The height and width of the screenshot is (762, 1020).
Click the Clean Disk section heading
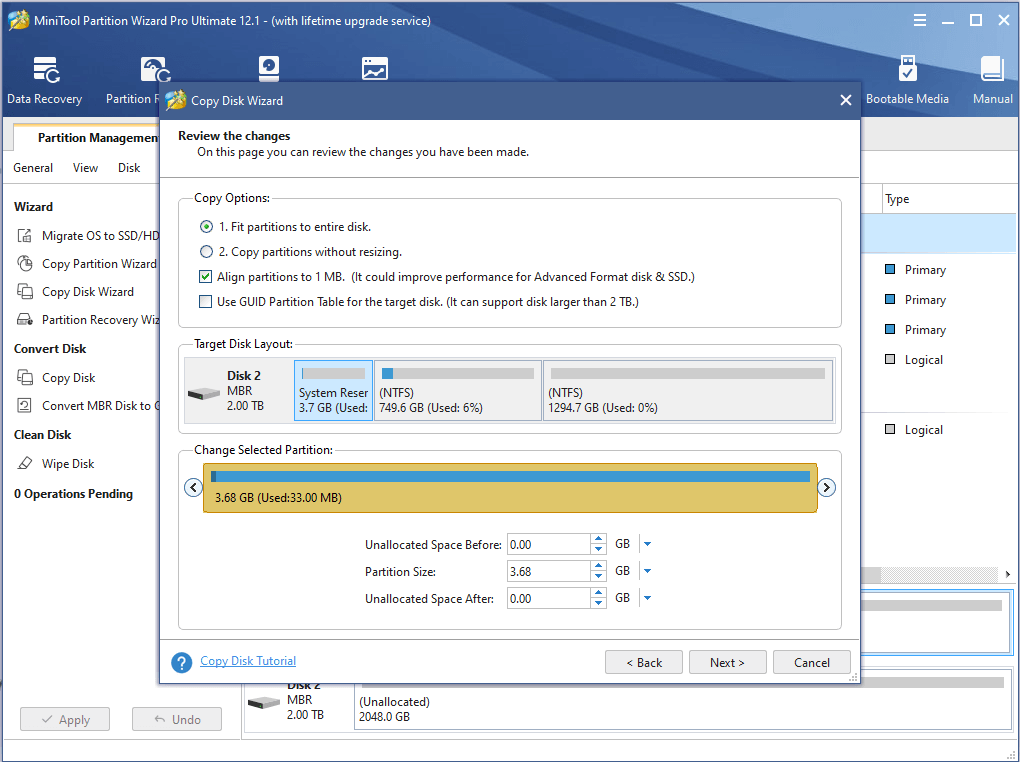click(x=42, y=434)
